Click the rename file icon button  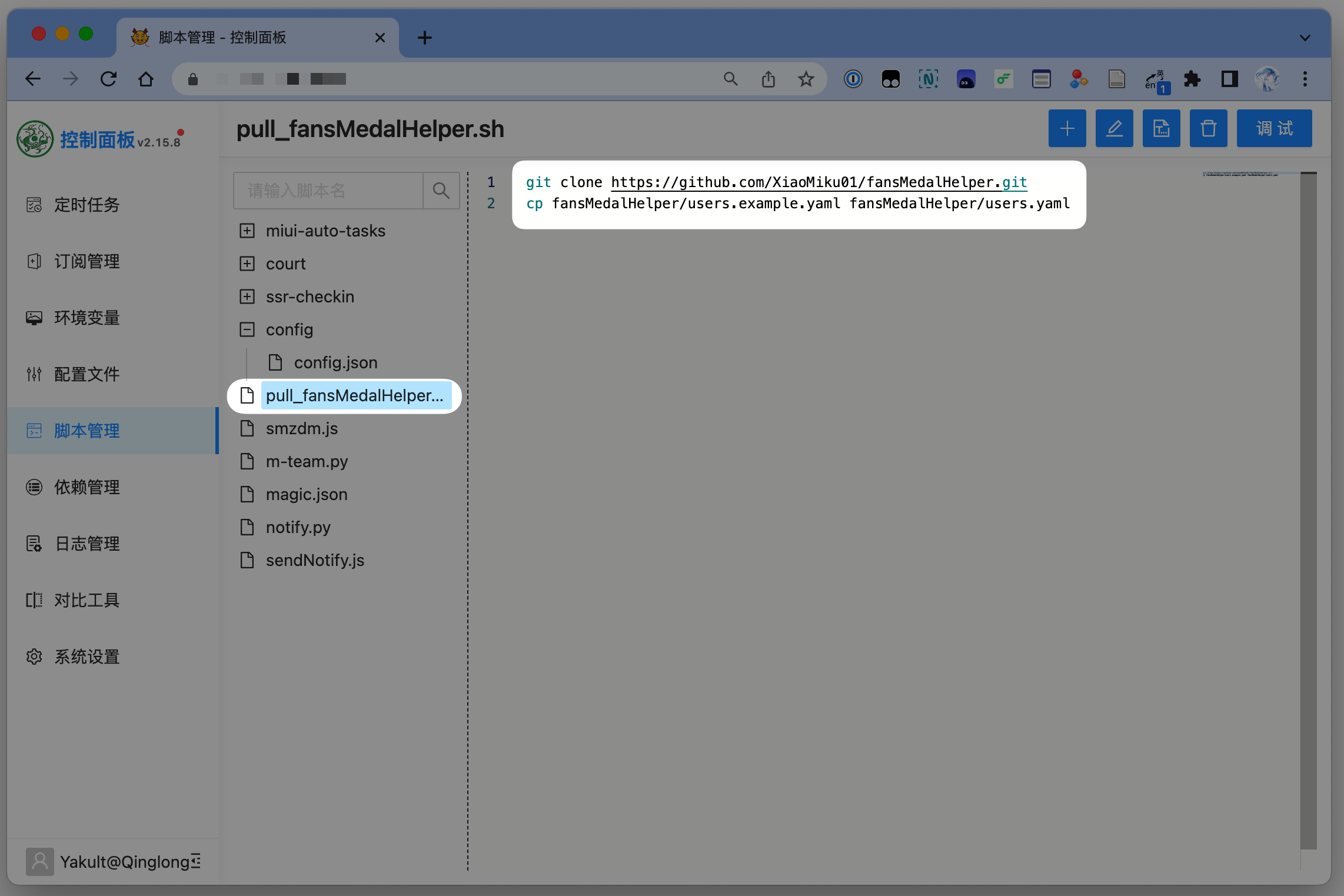[1161, 128]
